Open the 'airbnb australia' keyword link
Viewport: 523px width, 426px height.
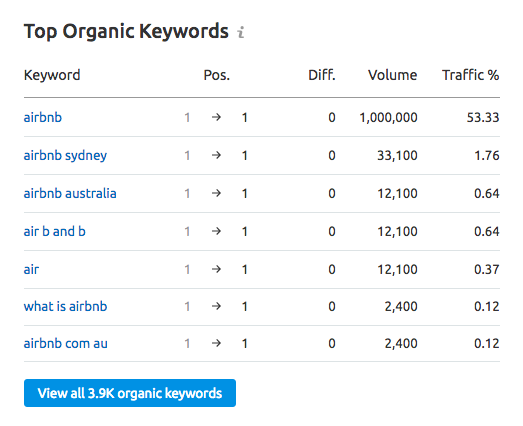click(70, 193)
